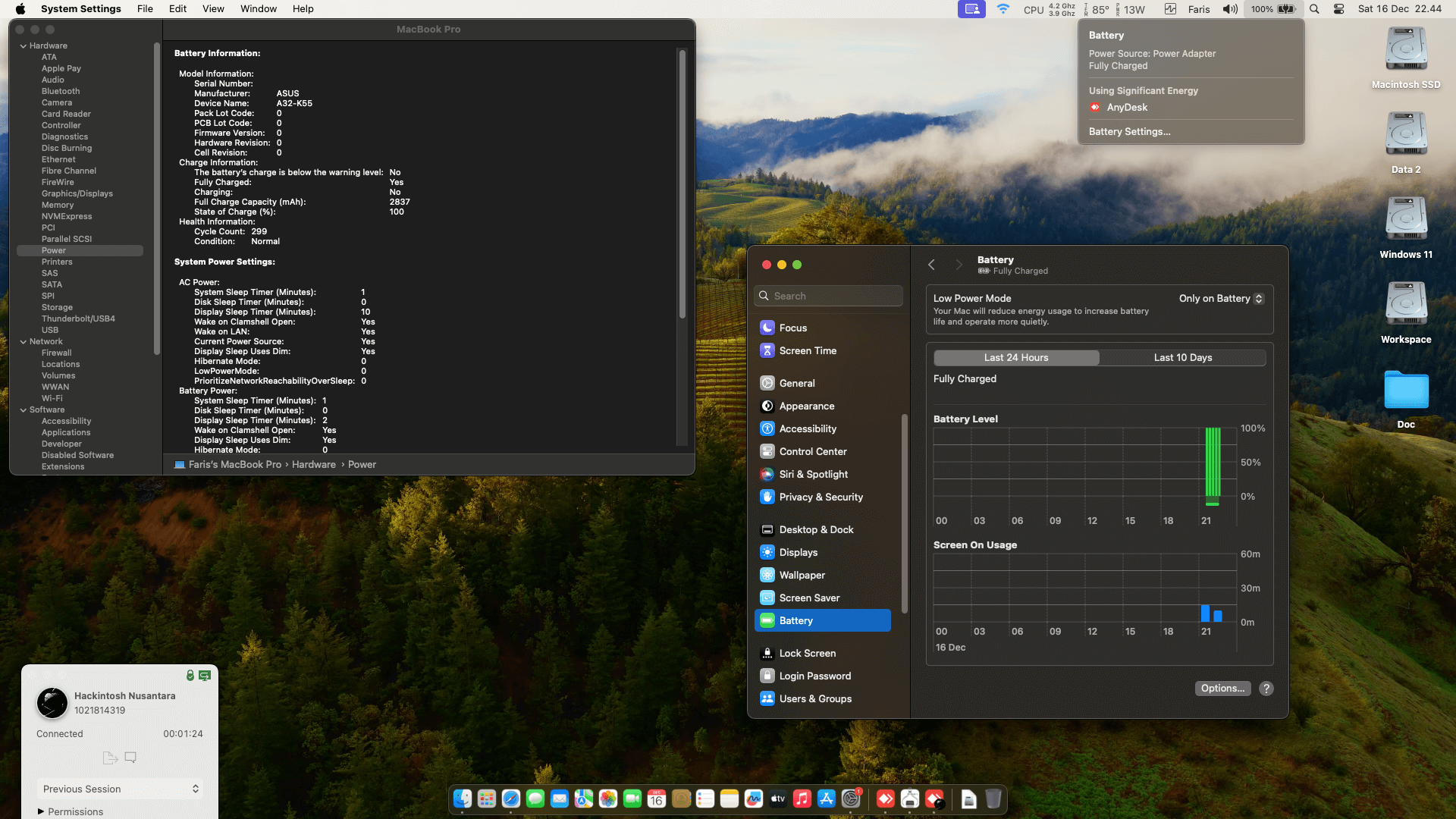Collapse the Hardware tree group
The width and height of the screenshot is (1456, 819).
click(x=24, y=45)
